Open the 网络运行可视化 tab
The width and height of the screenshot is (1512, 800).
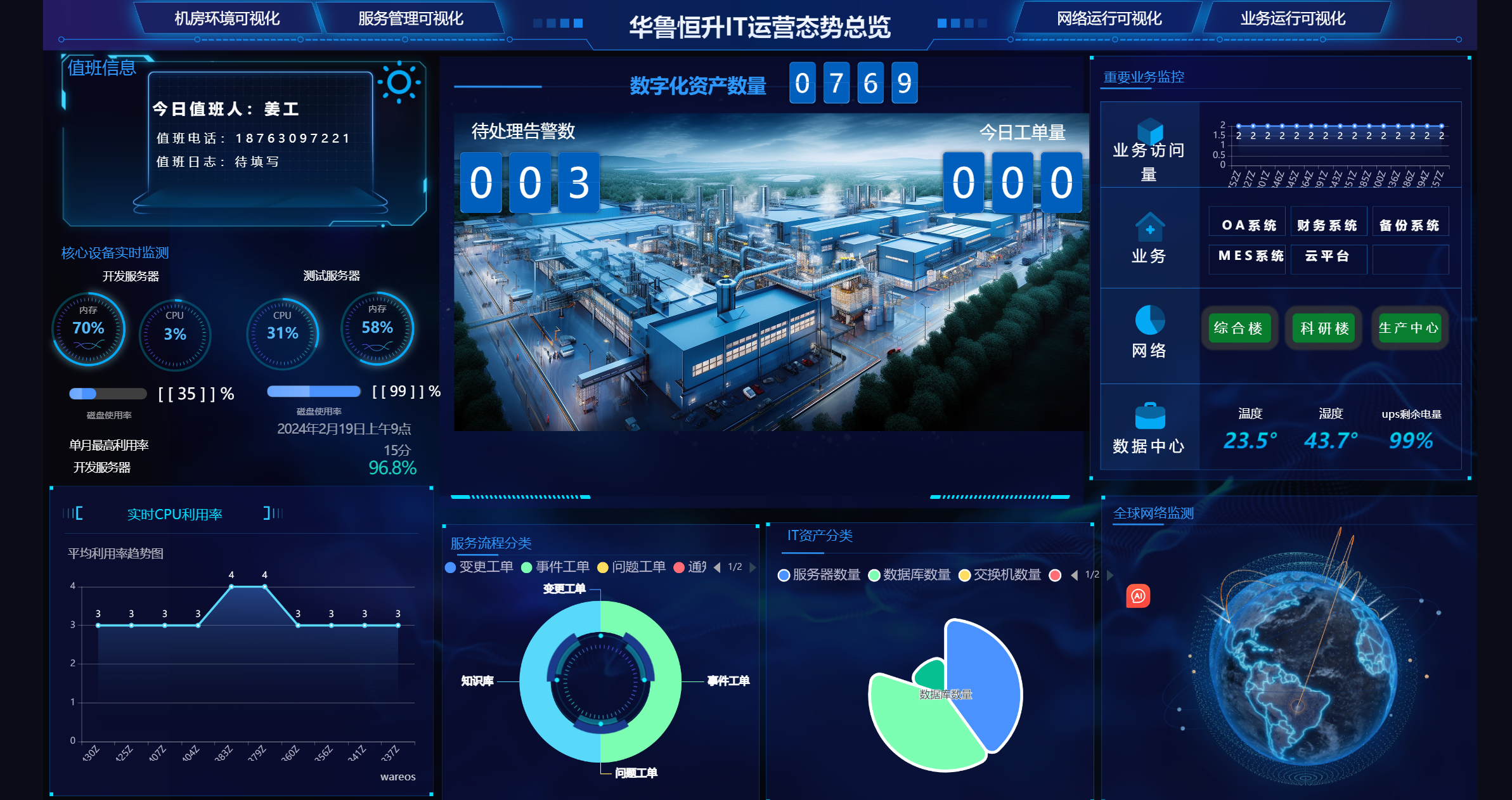1109,18
